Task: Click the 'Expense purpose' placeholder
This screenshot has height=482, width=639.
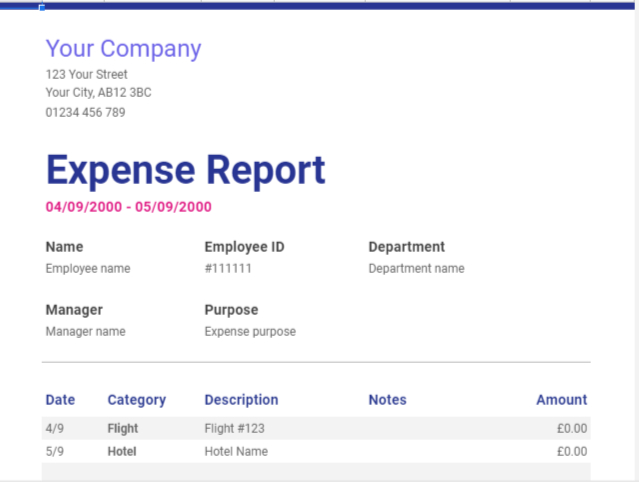Action: click(x=250, y=332)
